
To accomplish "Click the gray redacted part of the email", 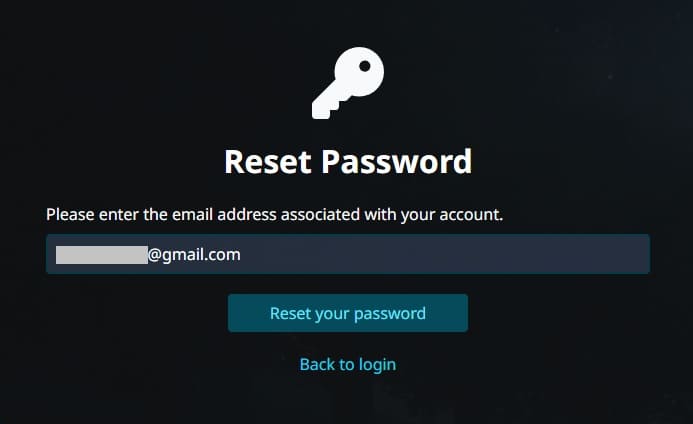I will [x=102, y=255].
